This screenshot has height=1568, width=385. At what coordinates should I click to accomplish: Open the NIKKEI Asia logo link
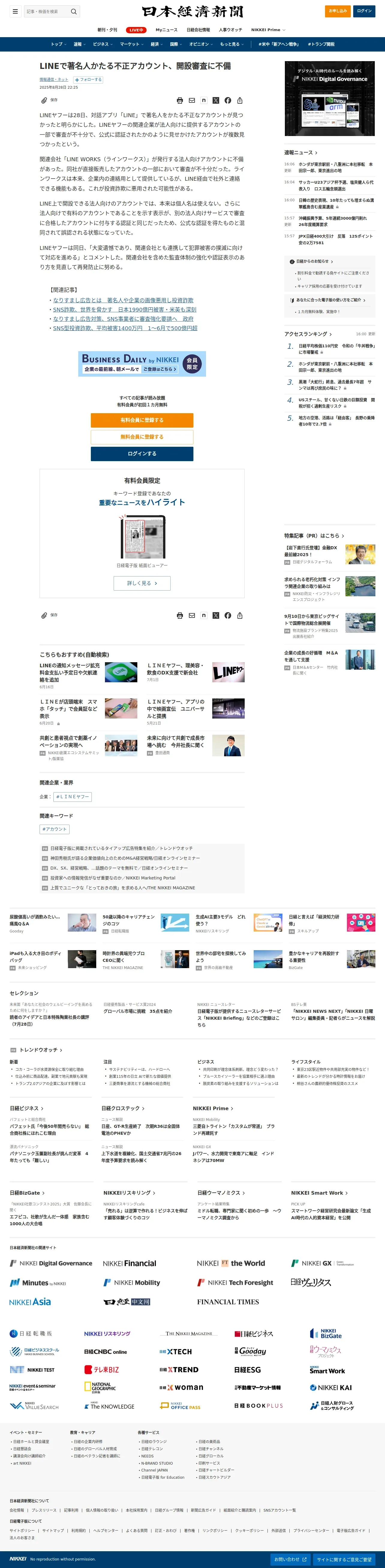(30, 1302)
